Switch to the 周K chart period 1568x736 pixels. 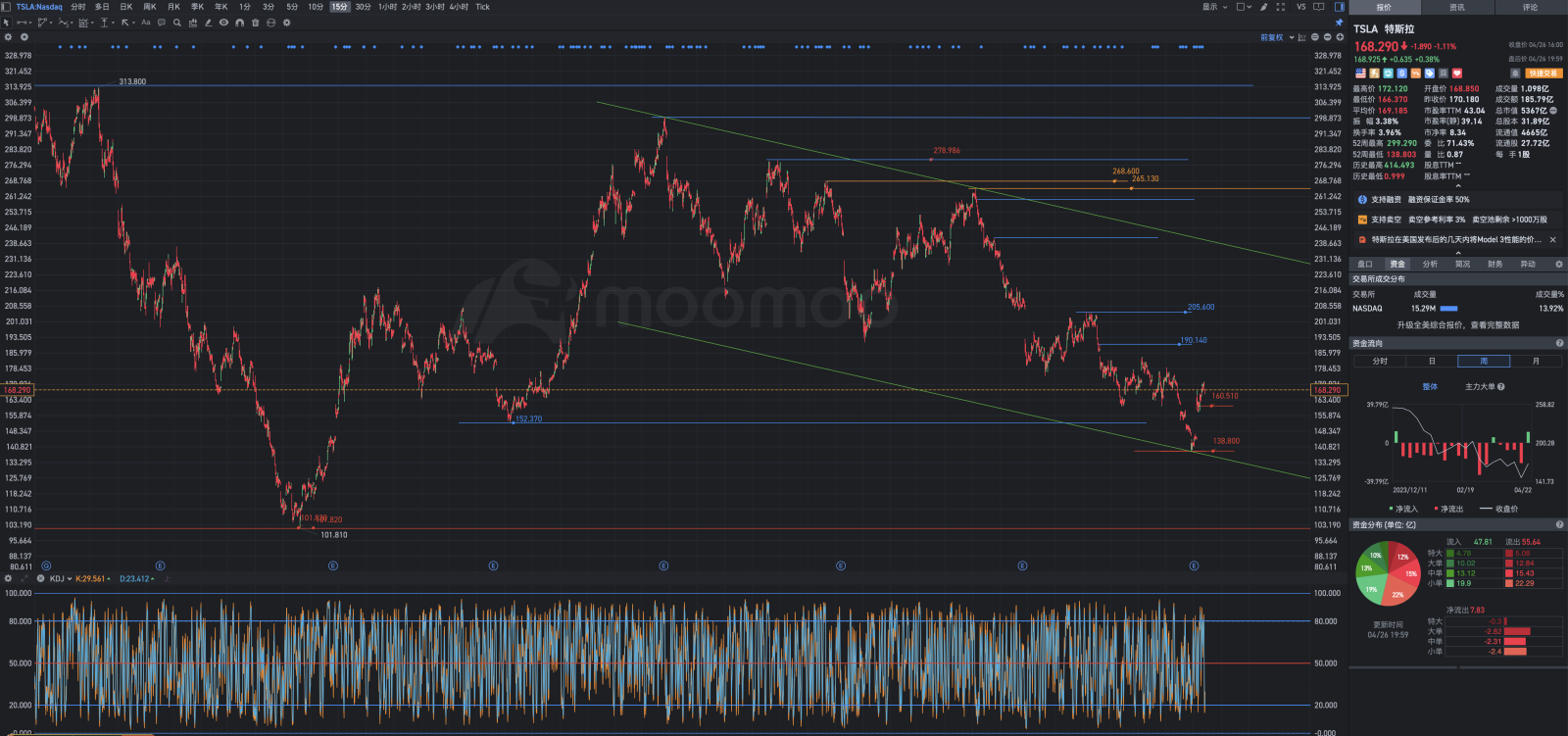coord(150,7)
